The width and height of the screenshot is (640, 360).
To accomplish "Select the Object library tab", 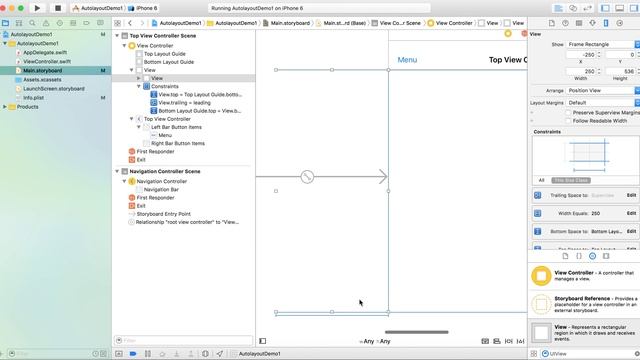I will click(x=592, y=256).
